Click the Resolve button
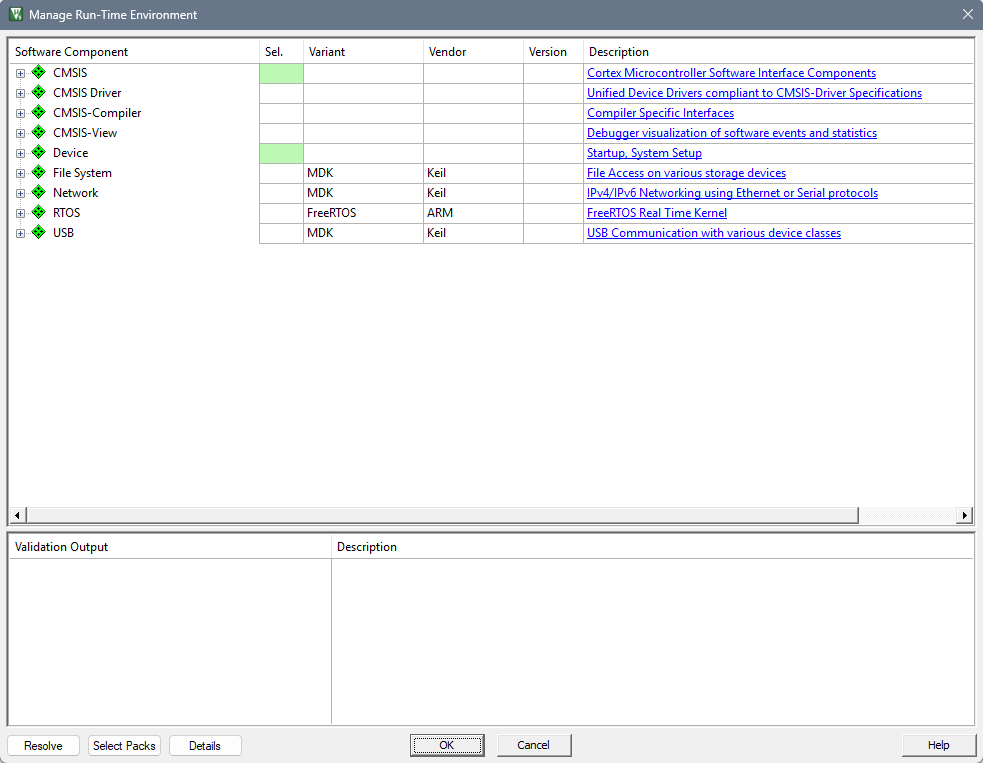This screenshot has width=983, height=763. (x=43, y=745)
